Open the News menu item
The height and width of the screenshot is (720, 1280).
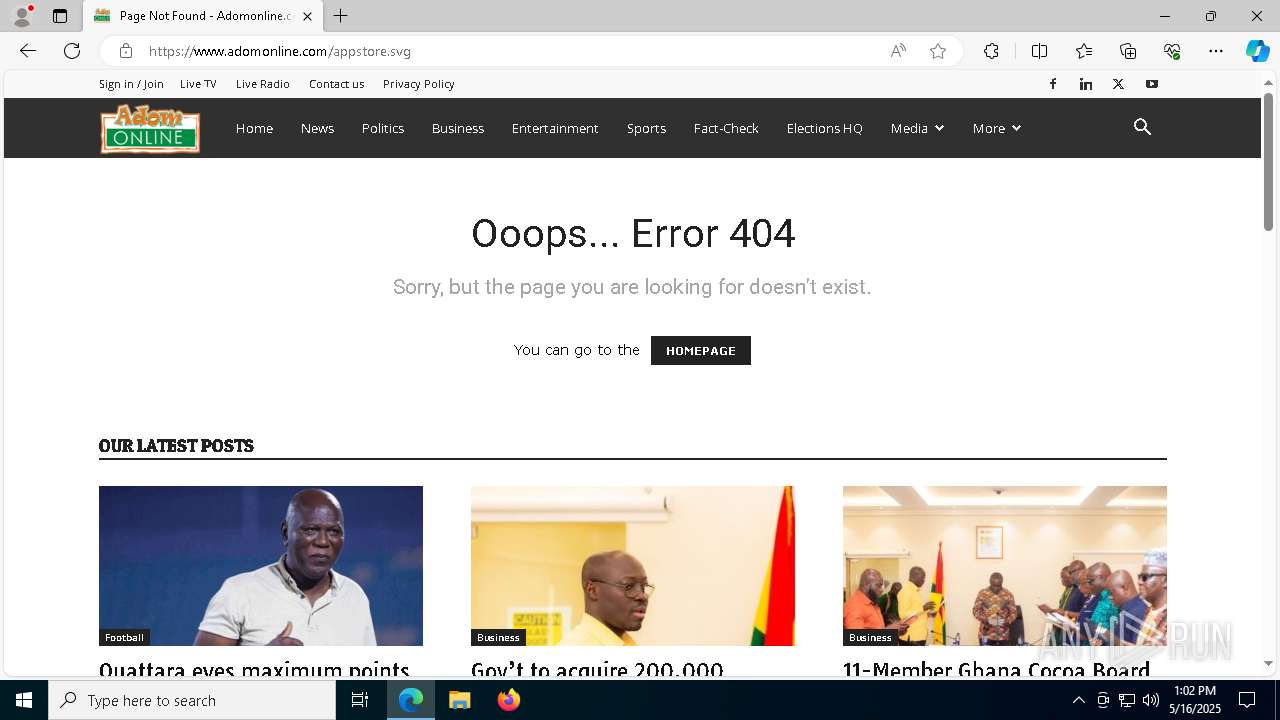(317, 128)
